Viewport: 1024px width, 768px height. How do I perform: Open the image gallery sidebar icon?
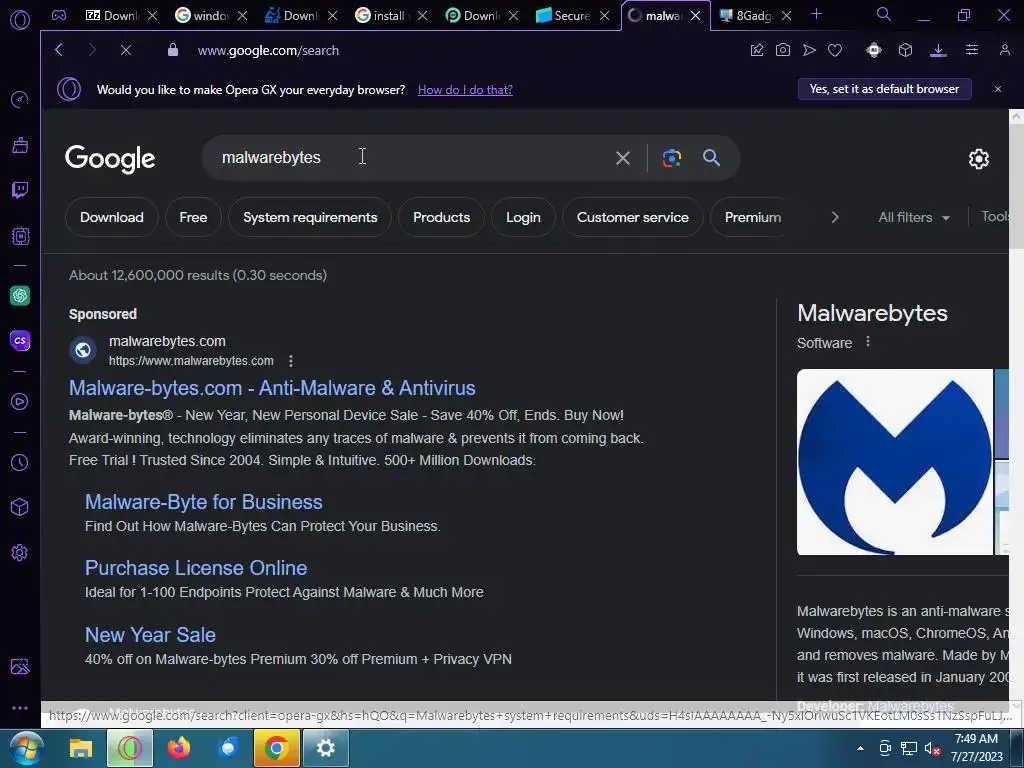pyautogui.click(x=20, y=667)
